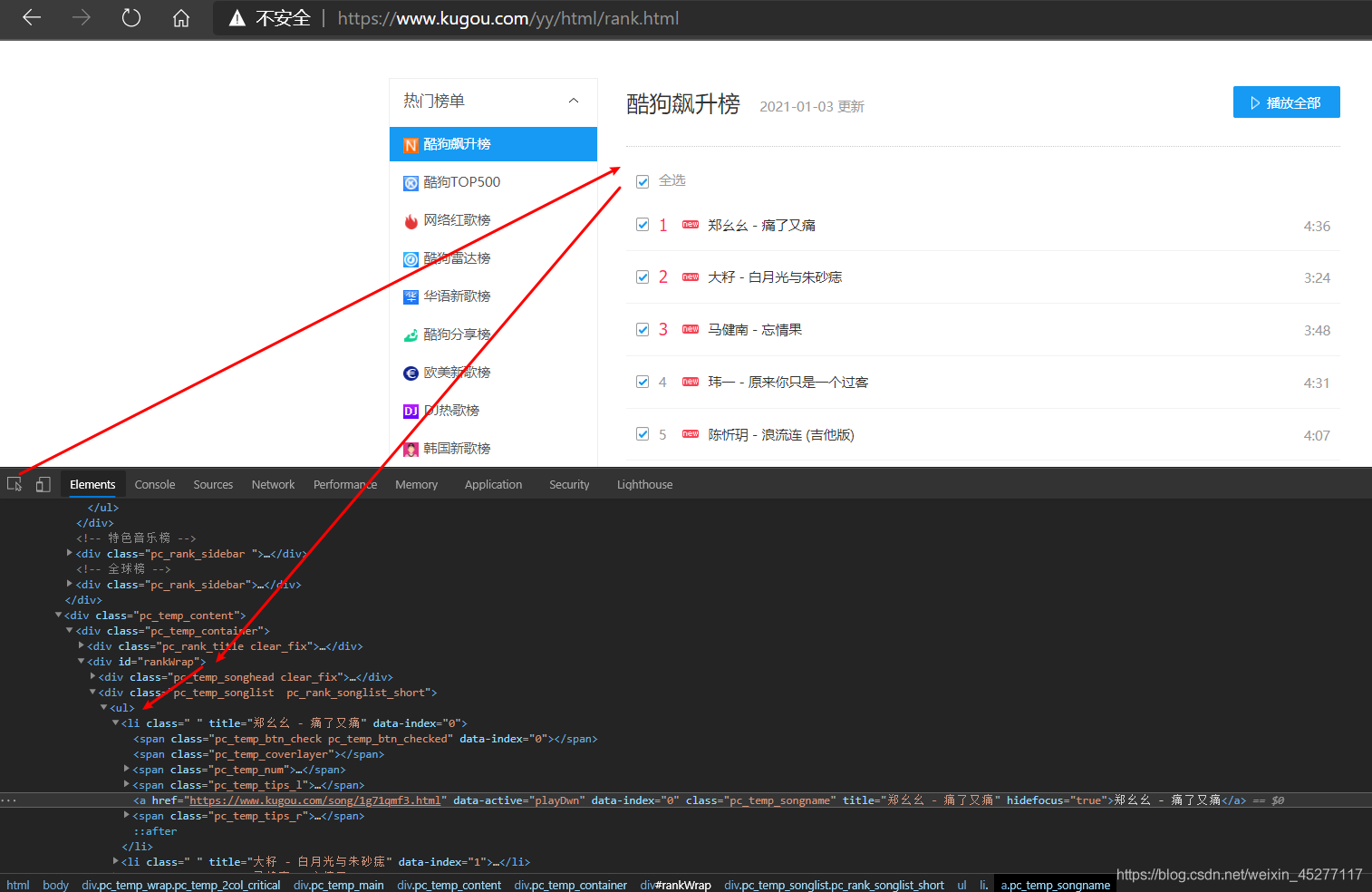Open 酷狗雷达榜 chart
The height and width of the screenshot is (892, 1372).
click(x=457, y=258)
